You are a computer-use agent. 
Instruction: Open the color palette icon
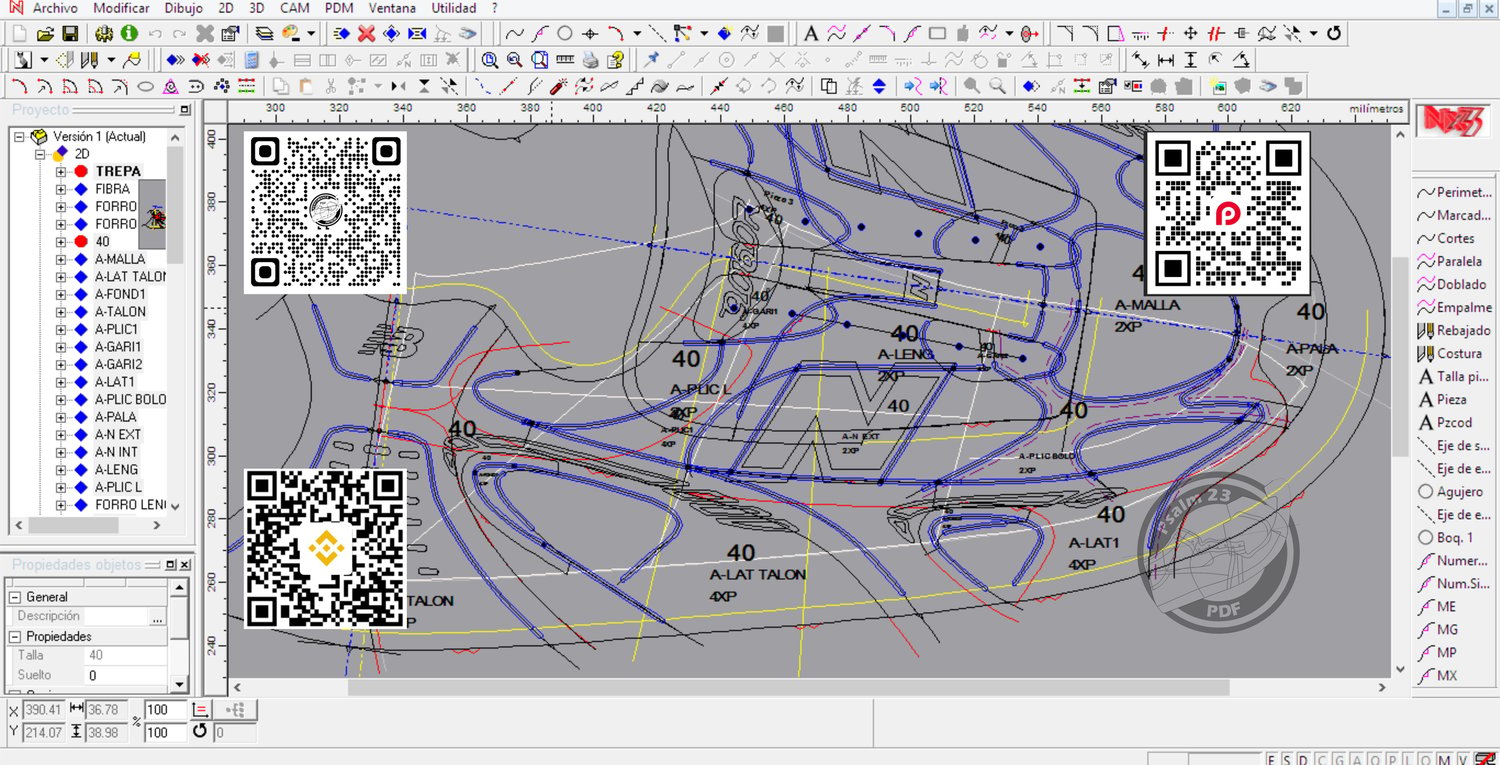(292, 33)
